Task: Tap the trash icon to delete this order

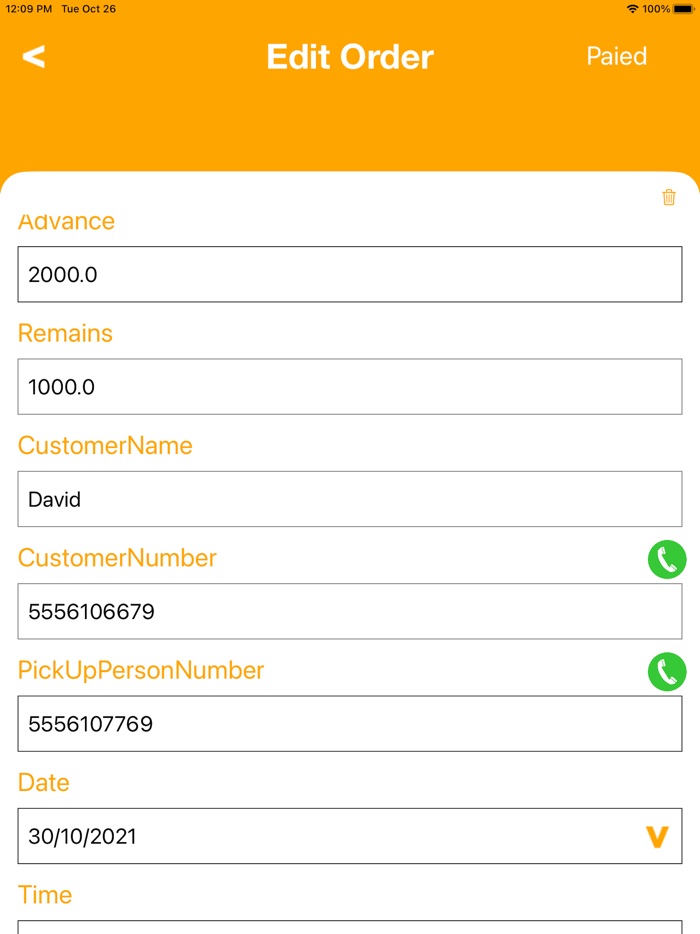Action: point(668,198)
